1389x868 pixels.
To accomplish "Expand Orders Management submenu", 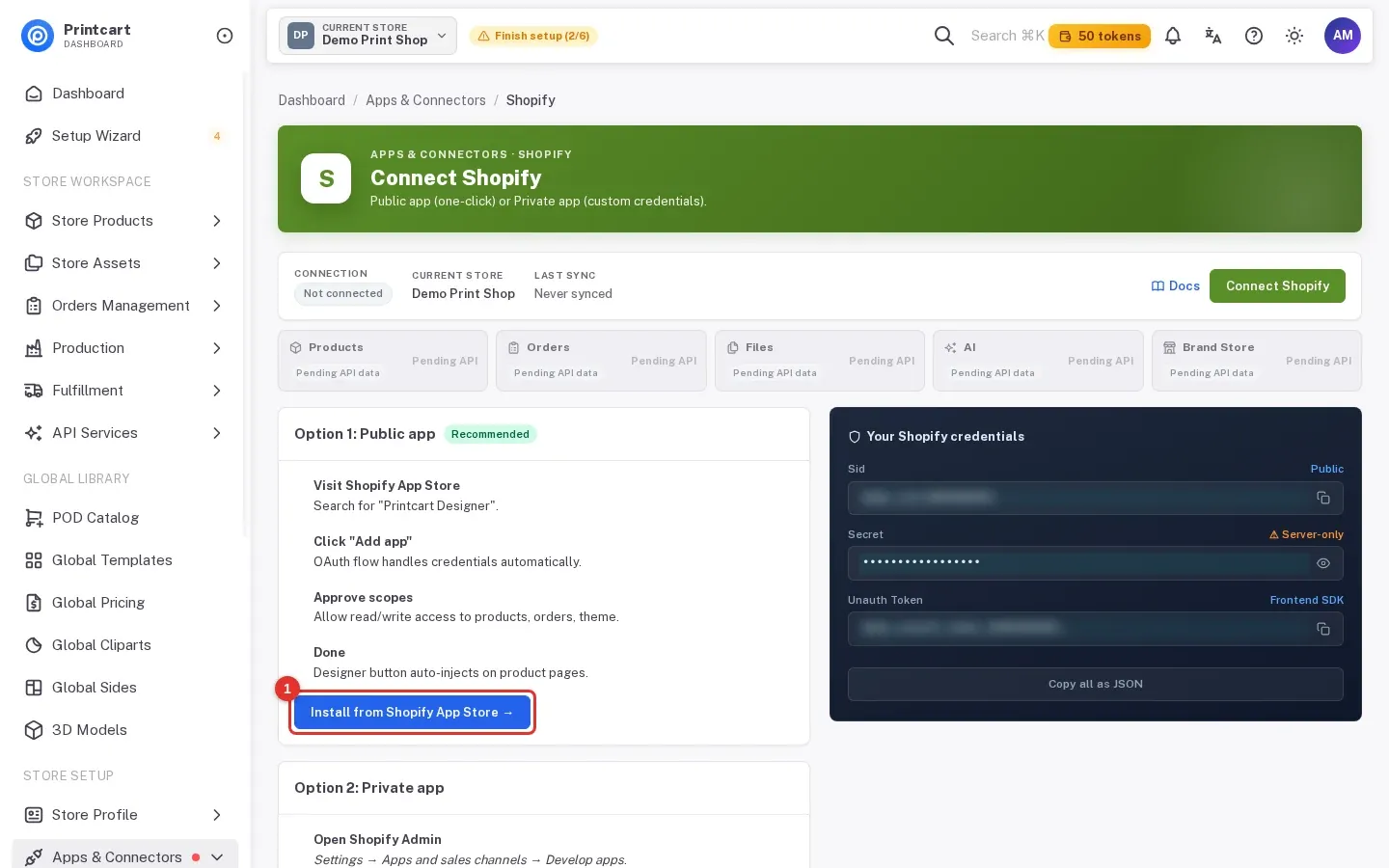I will [x=217, y=306].
